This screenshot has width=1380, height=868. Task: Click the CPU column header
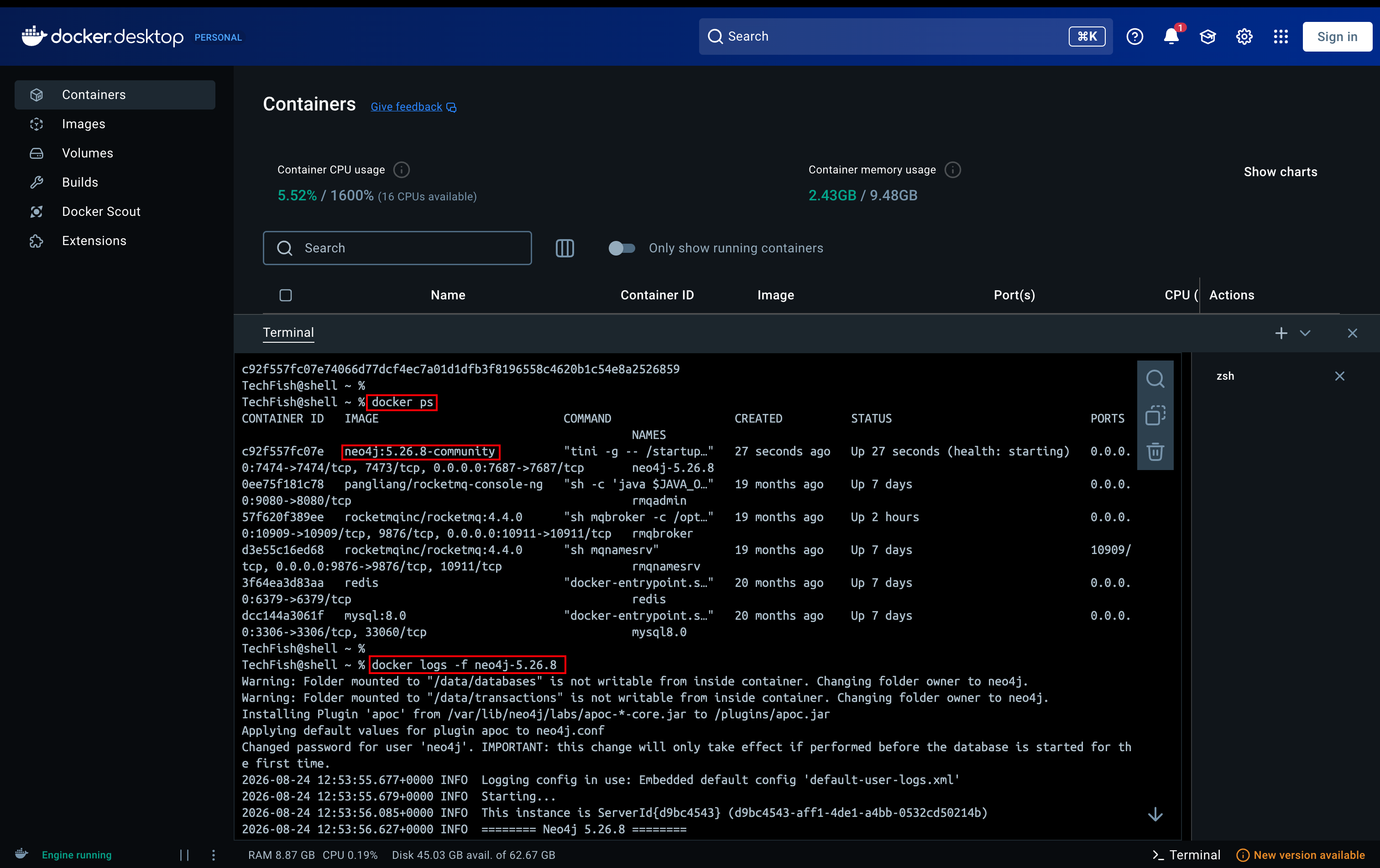pos(1181,295)
